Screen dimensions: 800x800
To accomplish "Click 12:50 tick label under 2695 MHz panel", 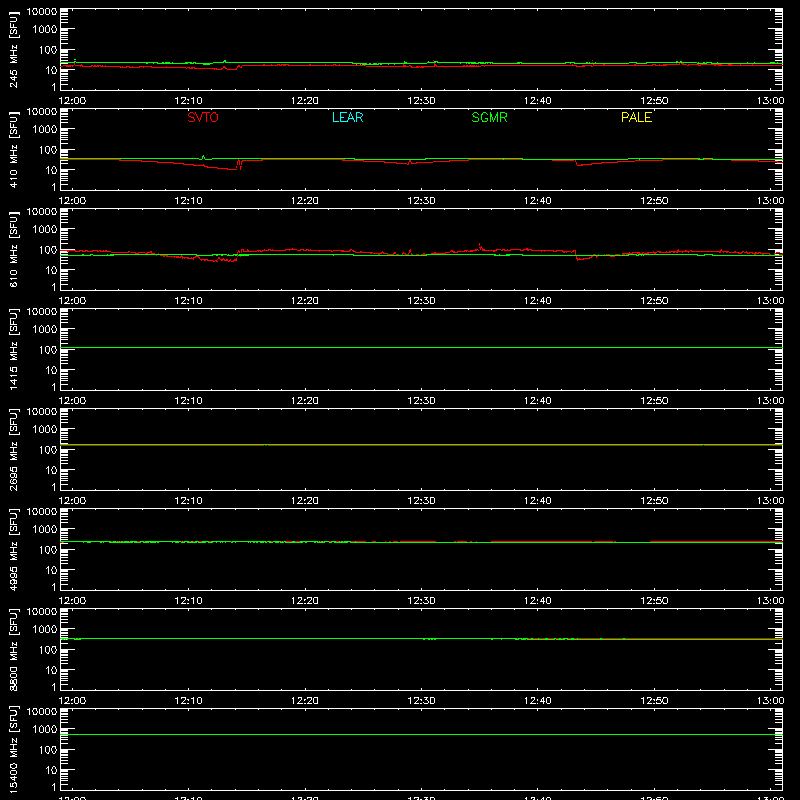I will [654, 501].
